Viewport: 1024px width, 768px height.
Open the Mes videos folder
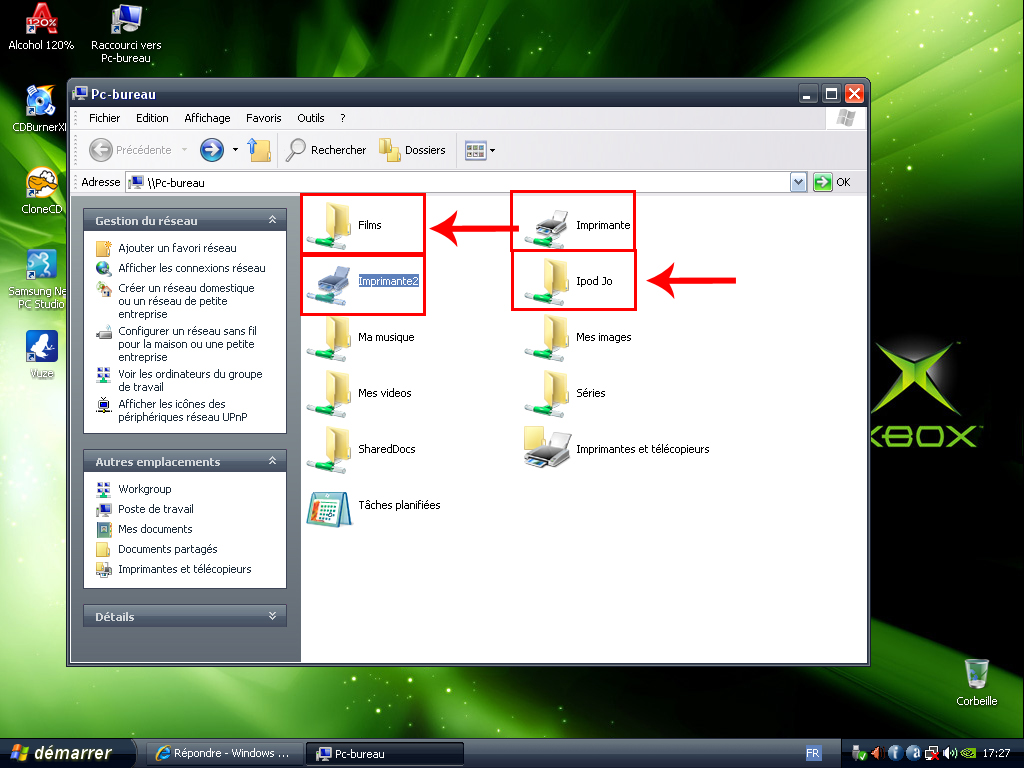pyautogui.click(x=359, y=393)
